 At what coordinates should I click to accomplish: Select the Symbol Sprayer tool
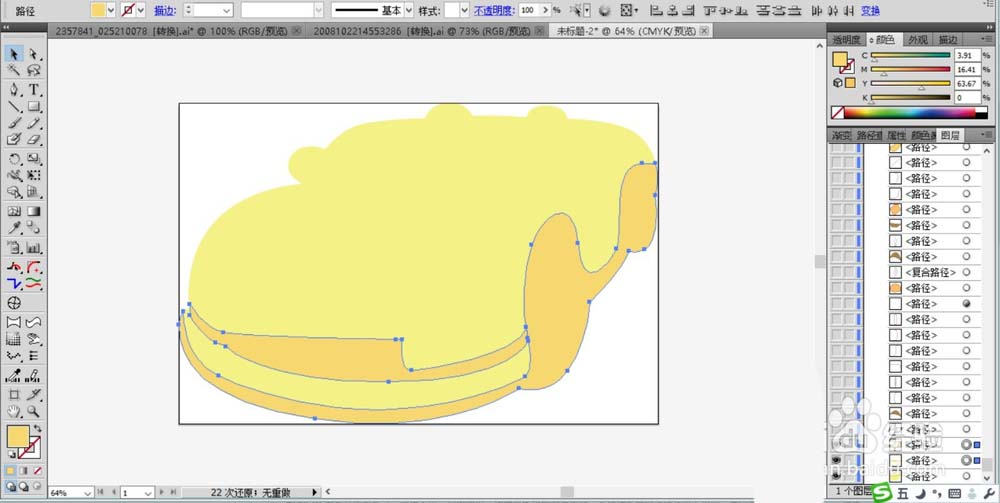pos(14,247)
